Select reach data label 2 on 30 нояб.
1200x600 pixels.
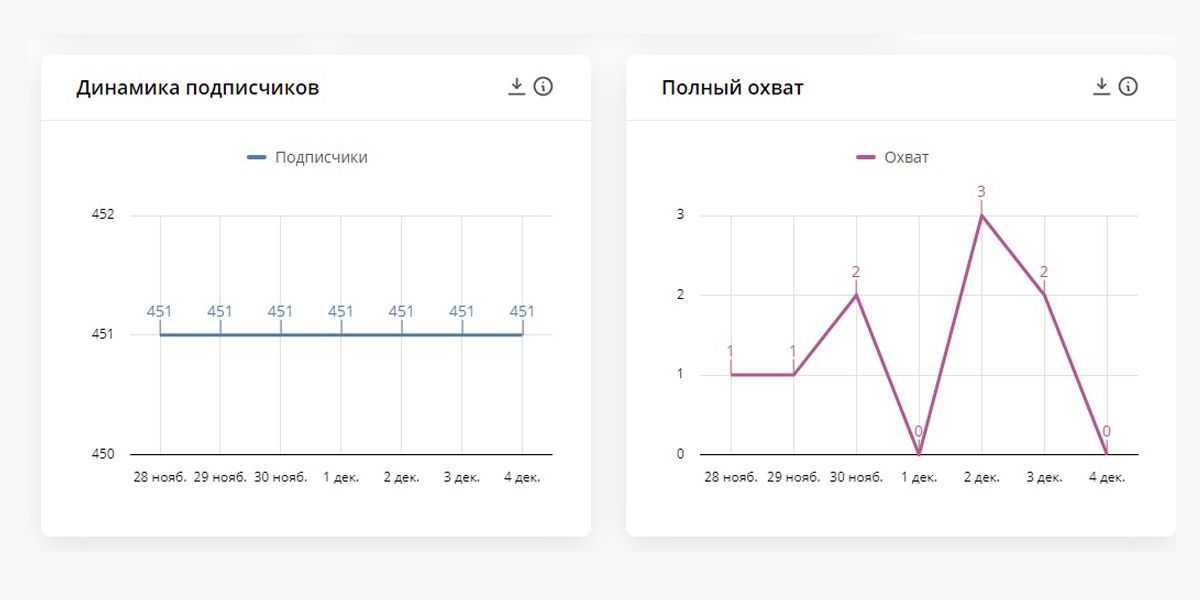(856, 272)
